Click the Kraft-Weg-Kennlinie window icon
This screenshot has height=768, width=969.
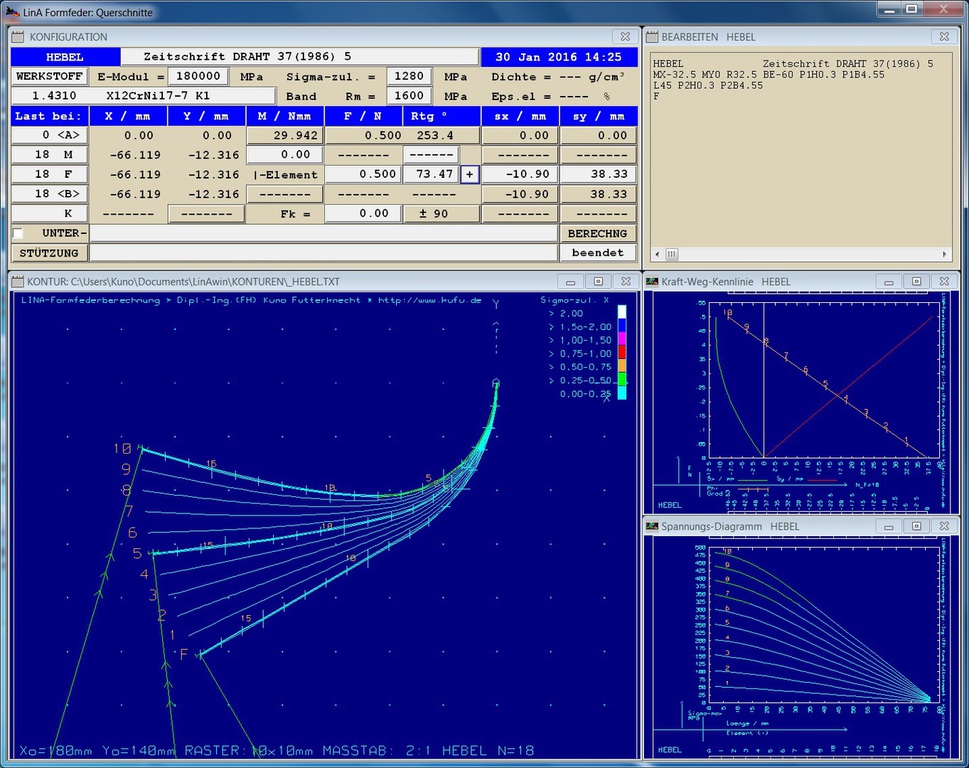pyautogui.click(x=650, y=282)
